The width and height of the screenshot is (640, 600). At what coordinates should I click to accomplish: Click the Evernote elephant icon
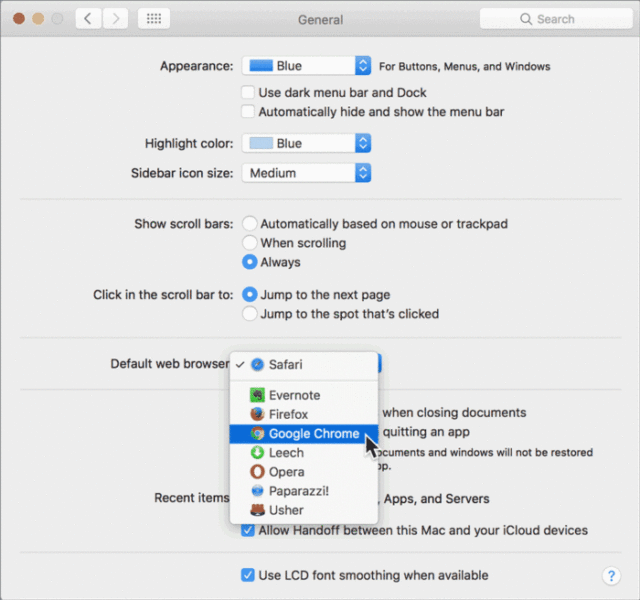coord(257,395)
